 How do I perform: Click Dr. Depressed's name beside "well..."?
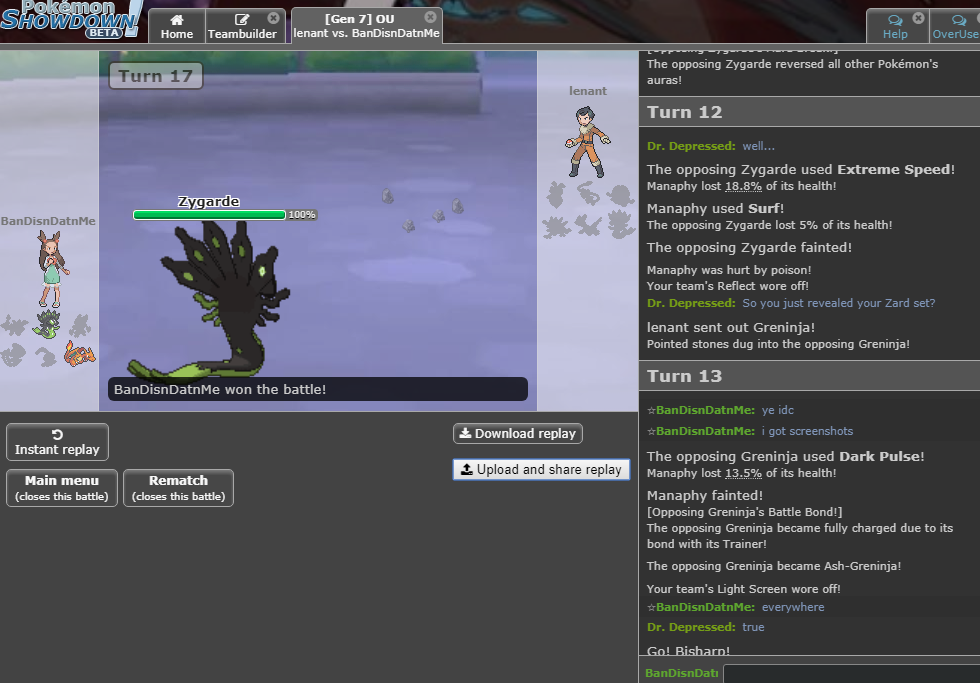(x=691, y=146)
